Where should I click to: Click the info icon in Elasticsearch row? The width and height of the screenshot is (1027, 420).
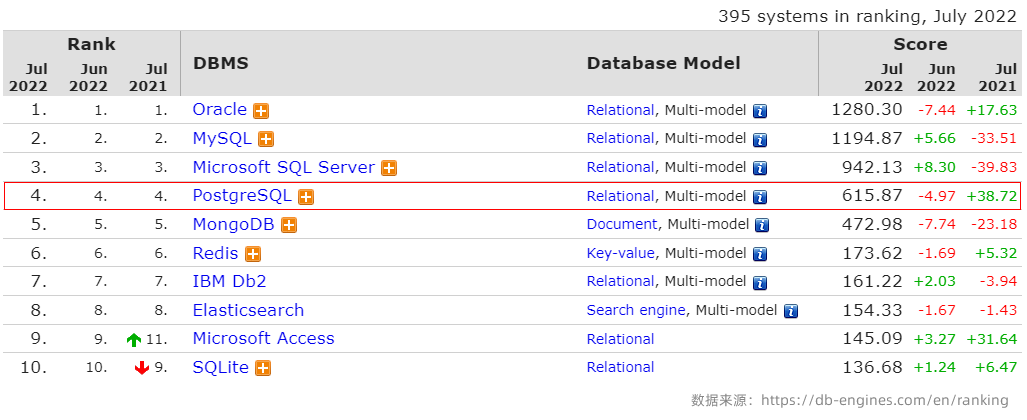click(791, 311)
